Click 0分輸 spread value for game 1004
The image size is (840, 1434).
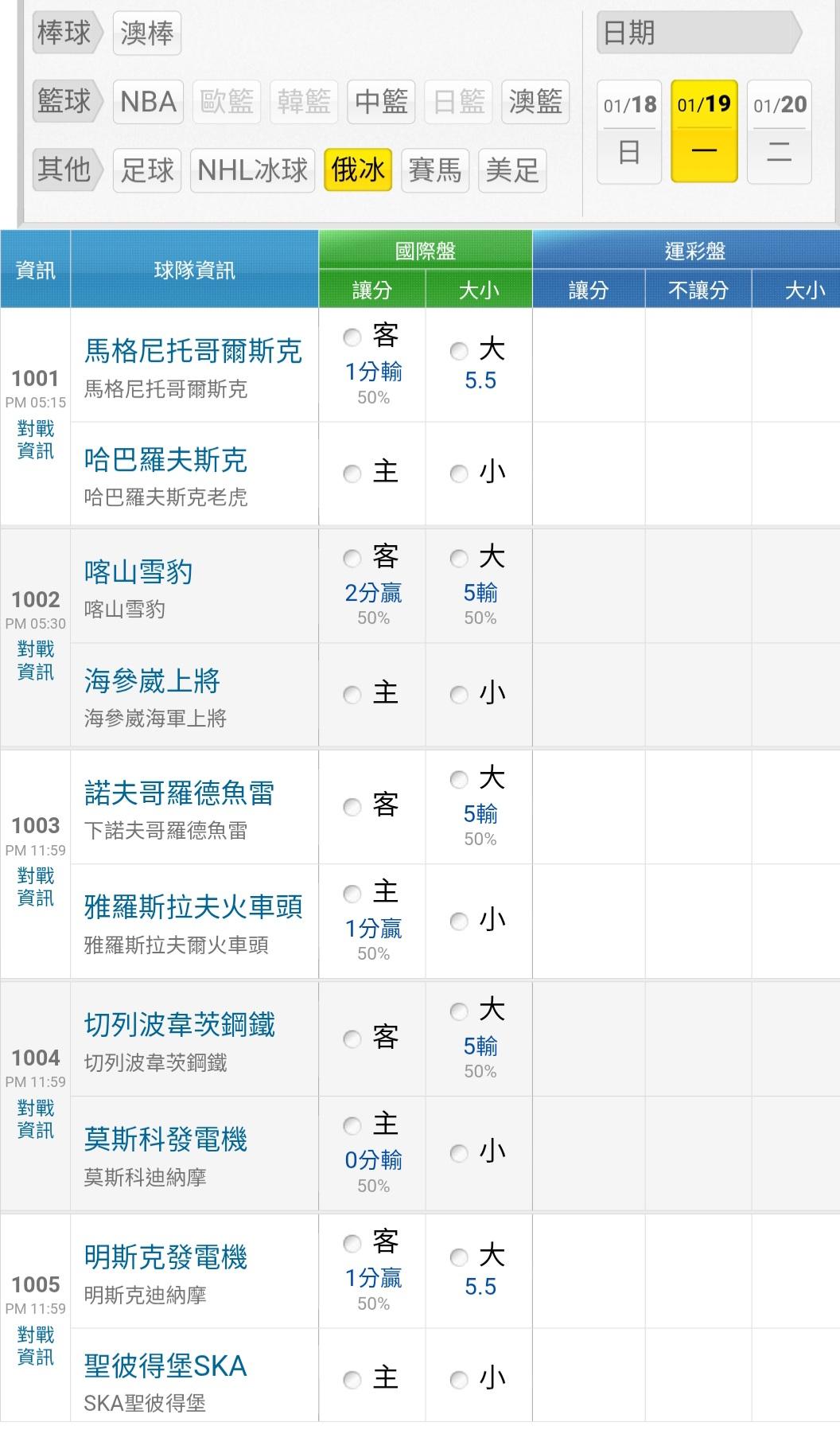(373, 1160)
